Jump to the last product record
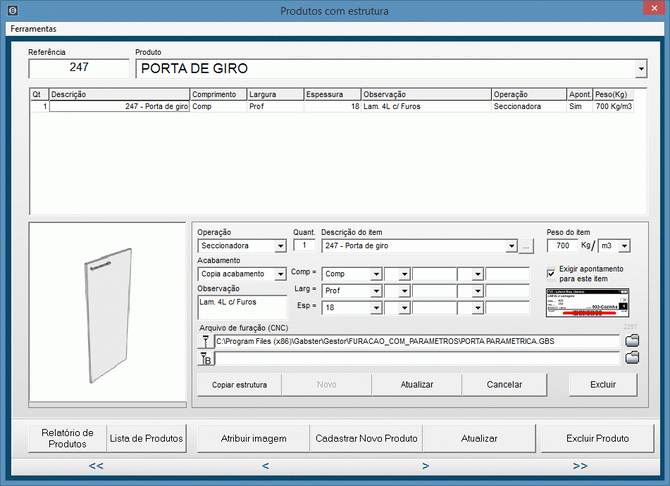The image size is (670, 486). point(580,465)
